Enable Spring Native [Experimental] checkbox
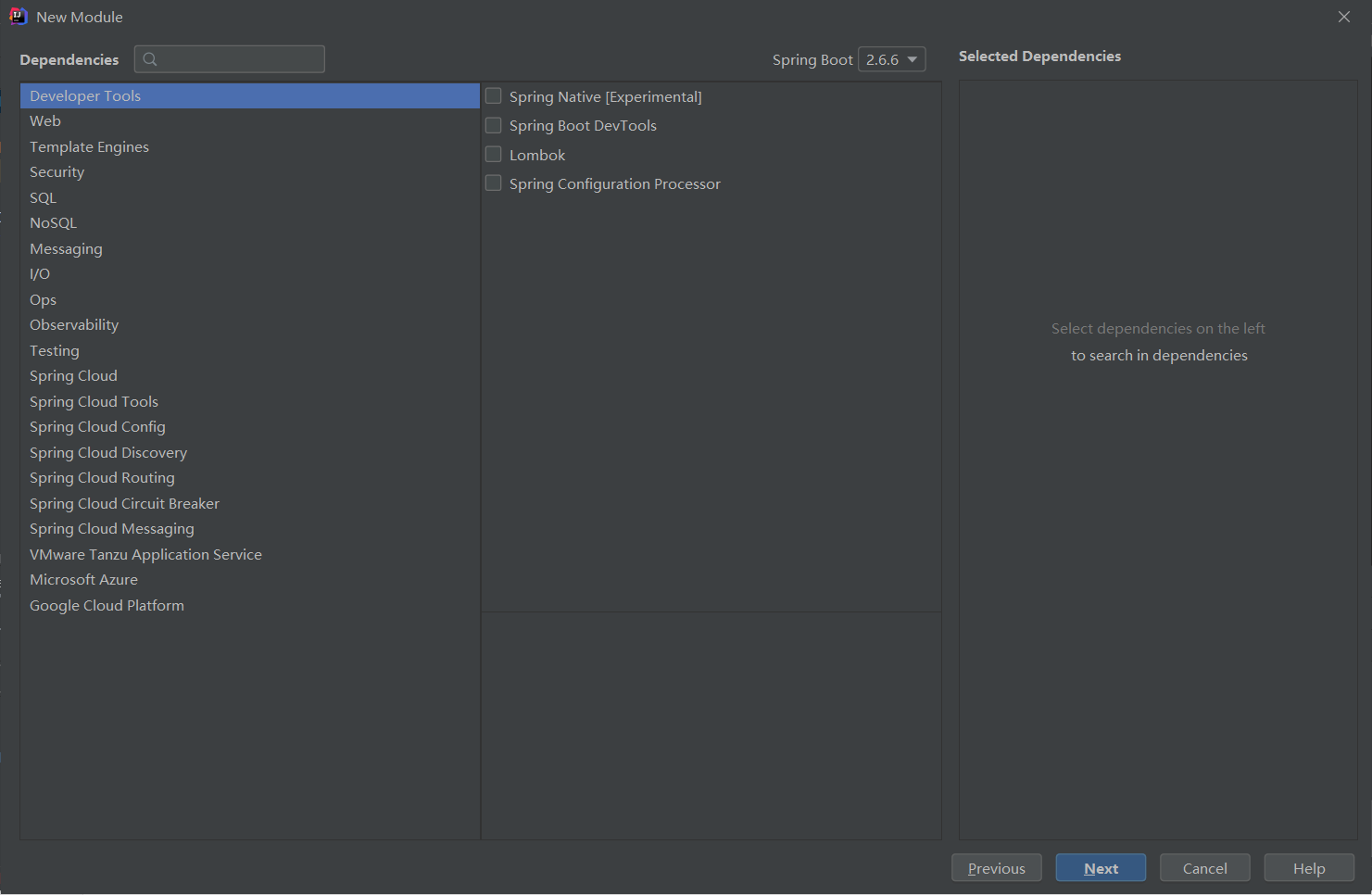This screenshot has height=895, width=1372. coord(494,96)
